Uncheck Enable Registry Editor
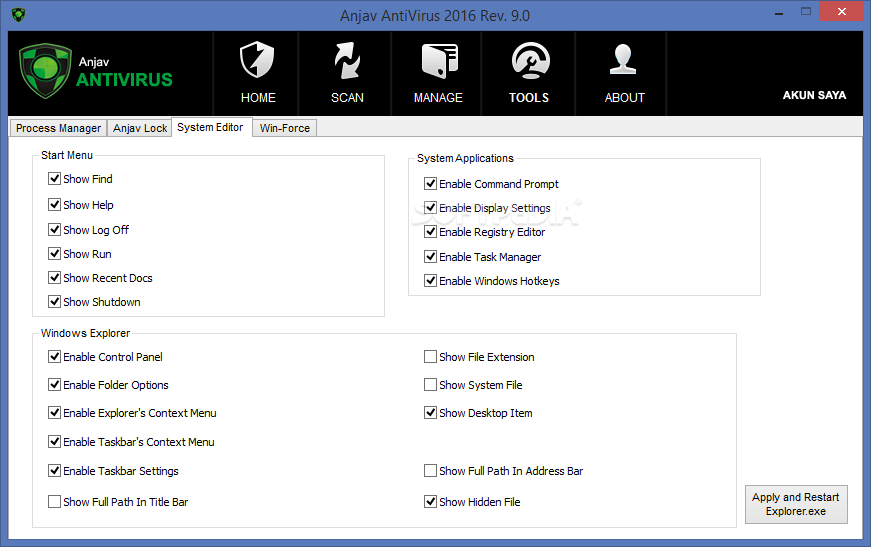This screenshot has height=547, width=871. pyautogui.click(x=431, y=232)
